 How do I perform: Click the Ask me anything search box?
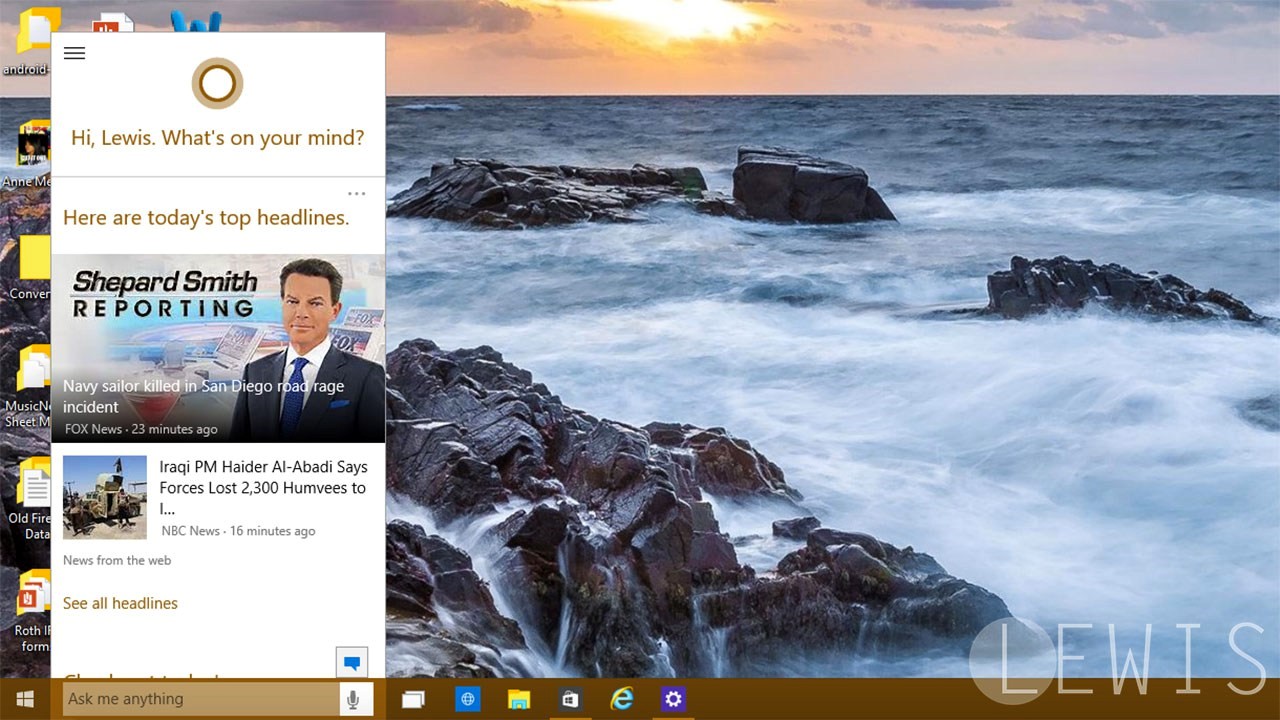(x=201, y=699)
